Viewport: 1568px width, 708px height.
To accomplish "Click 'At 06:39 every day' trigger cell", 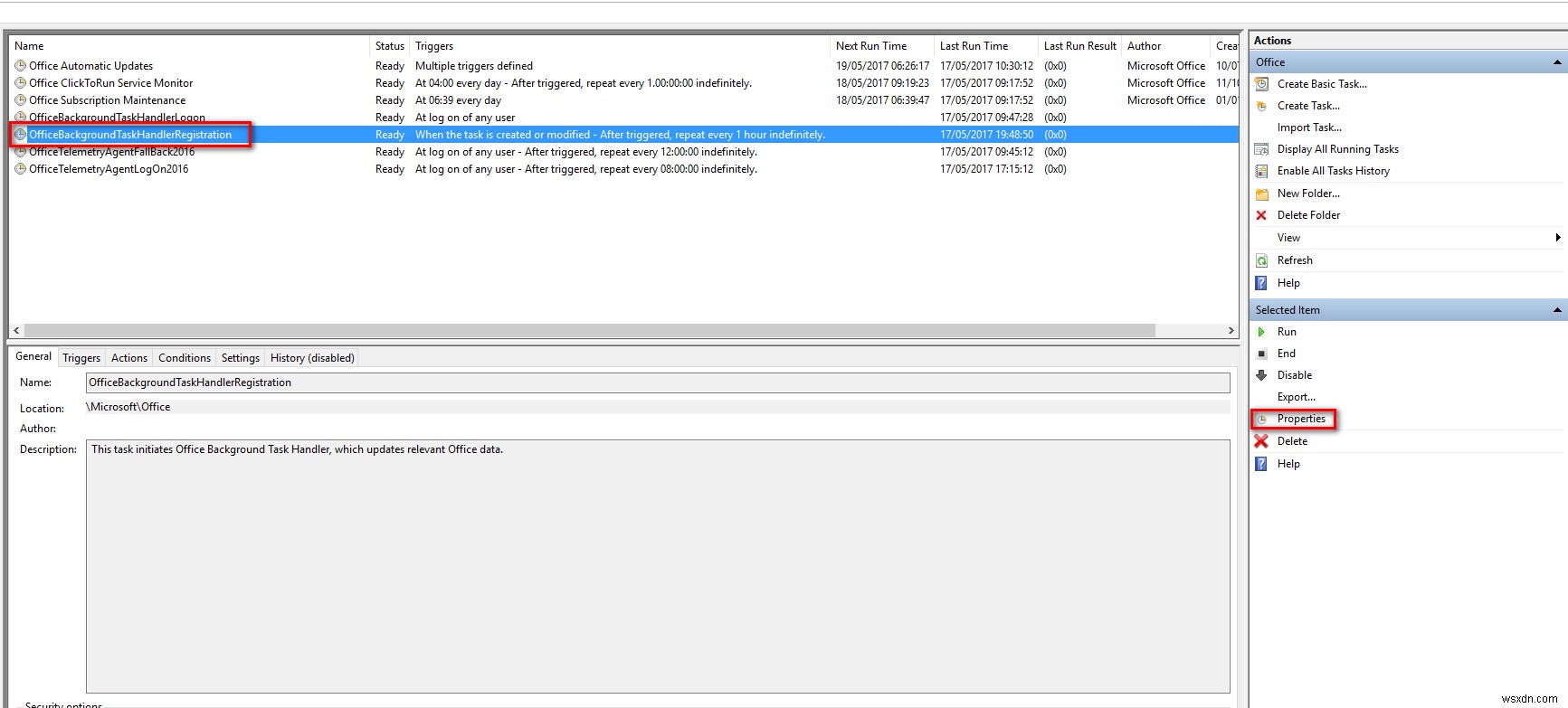I will coord(458,100).
